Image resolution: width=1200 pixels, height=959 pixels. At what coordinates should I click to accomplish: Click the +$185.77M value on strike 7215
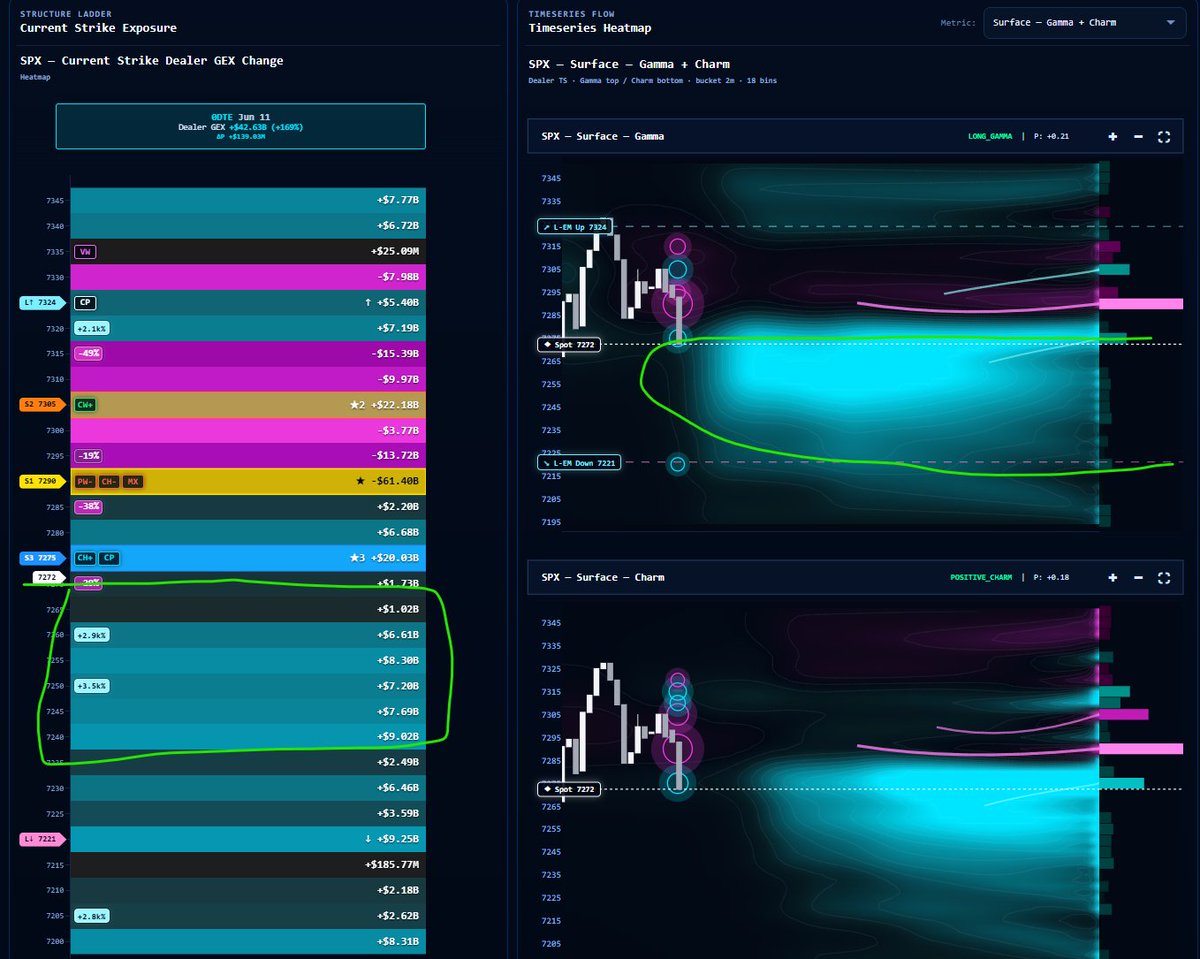391,864
